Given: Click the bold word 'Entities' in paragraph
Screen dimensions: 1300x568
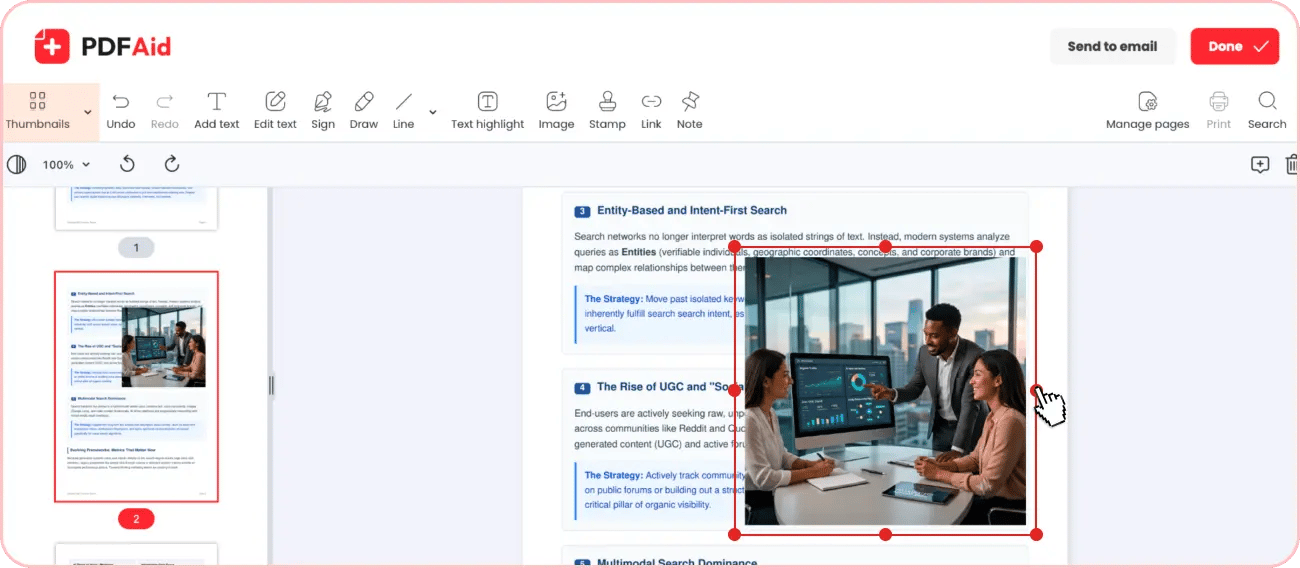Looking at the screenshot, I should point(638,253).
